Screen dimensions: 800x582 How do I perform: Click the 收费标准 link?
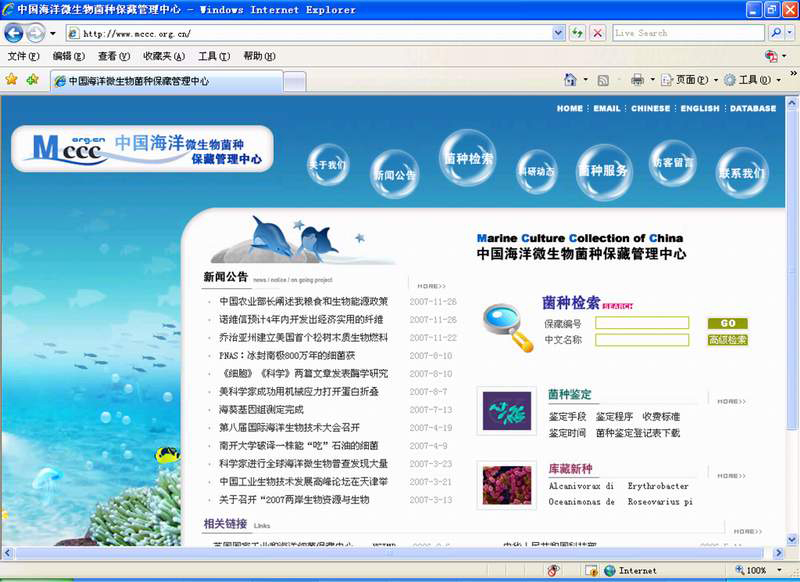click(x=661, y=417)
